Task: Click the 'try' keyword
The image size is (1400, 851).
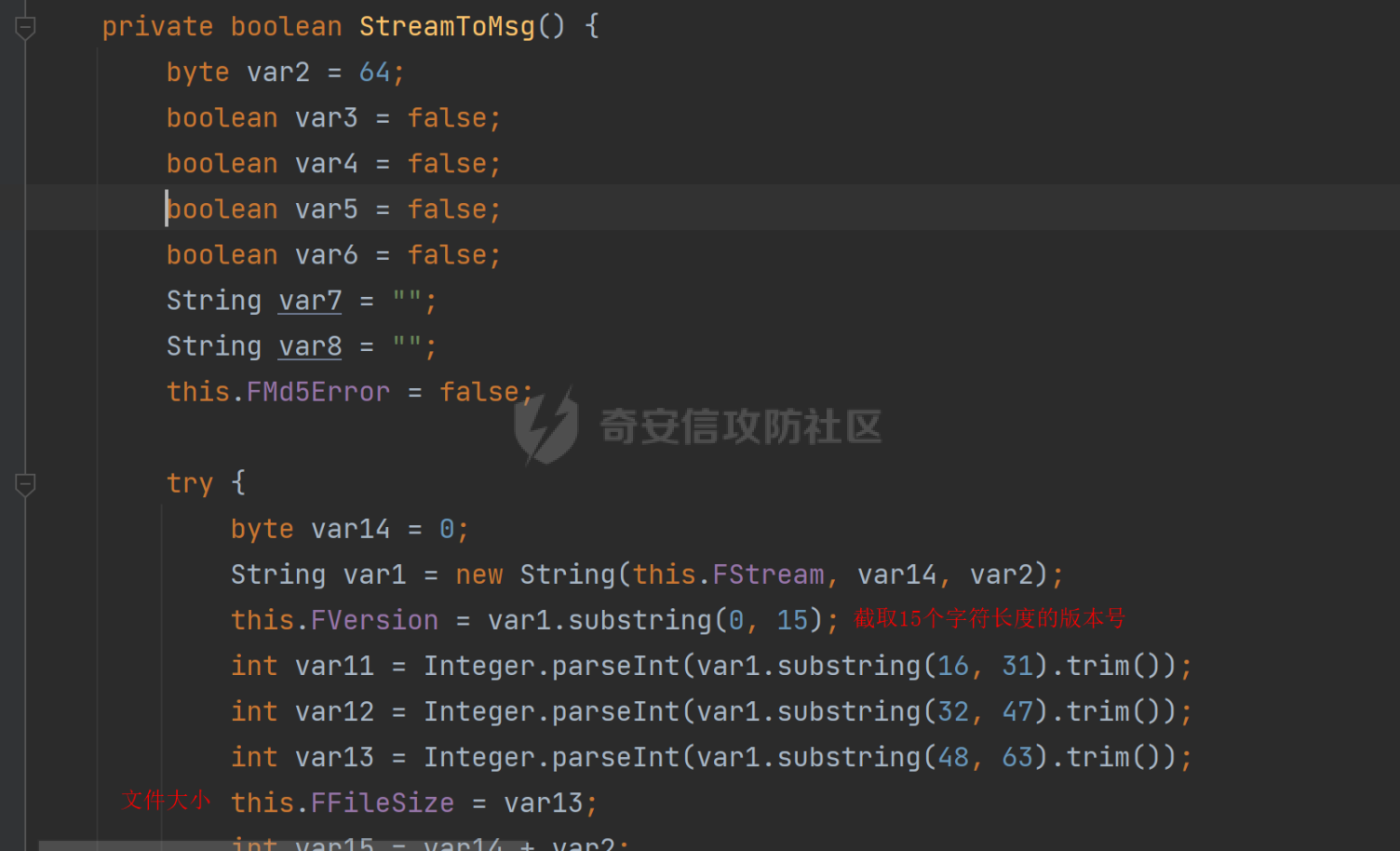Action: (x=190, y=483)
